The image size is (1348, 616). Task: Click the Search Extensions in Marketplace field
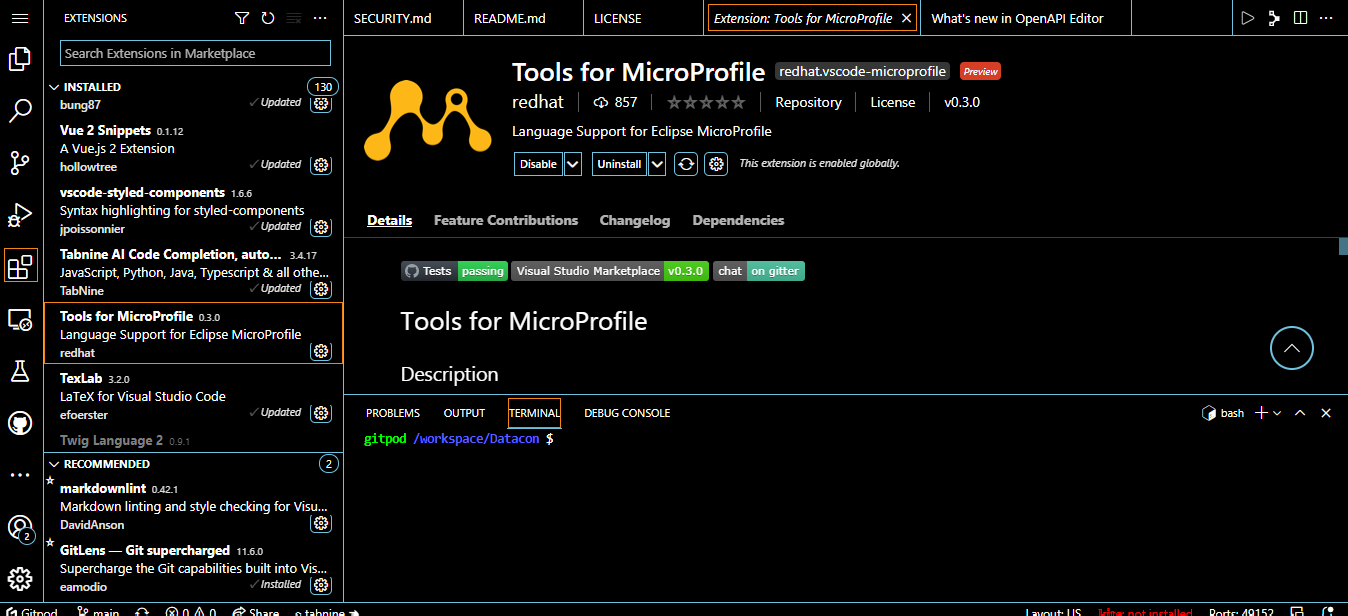[x=195, y=53]
